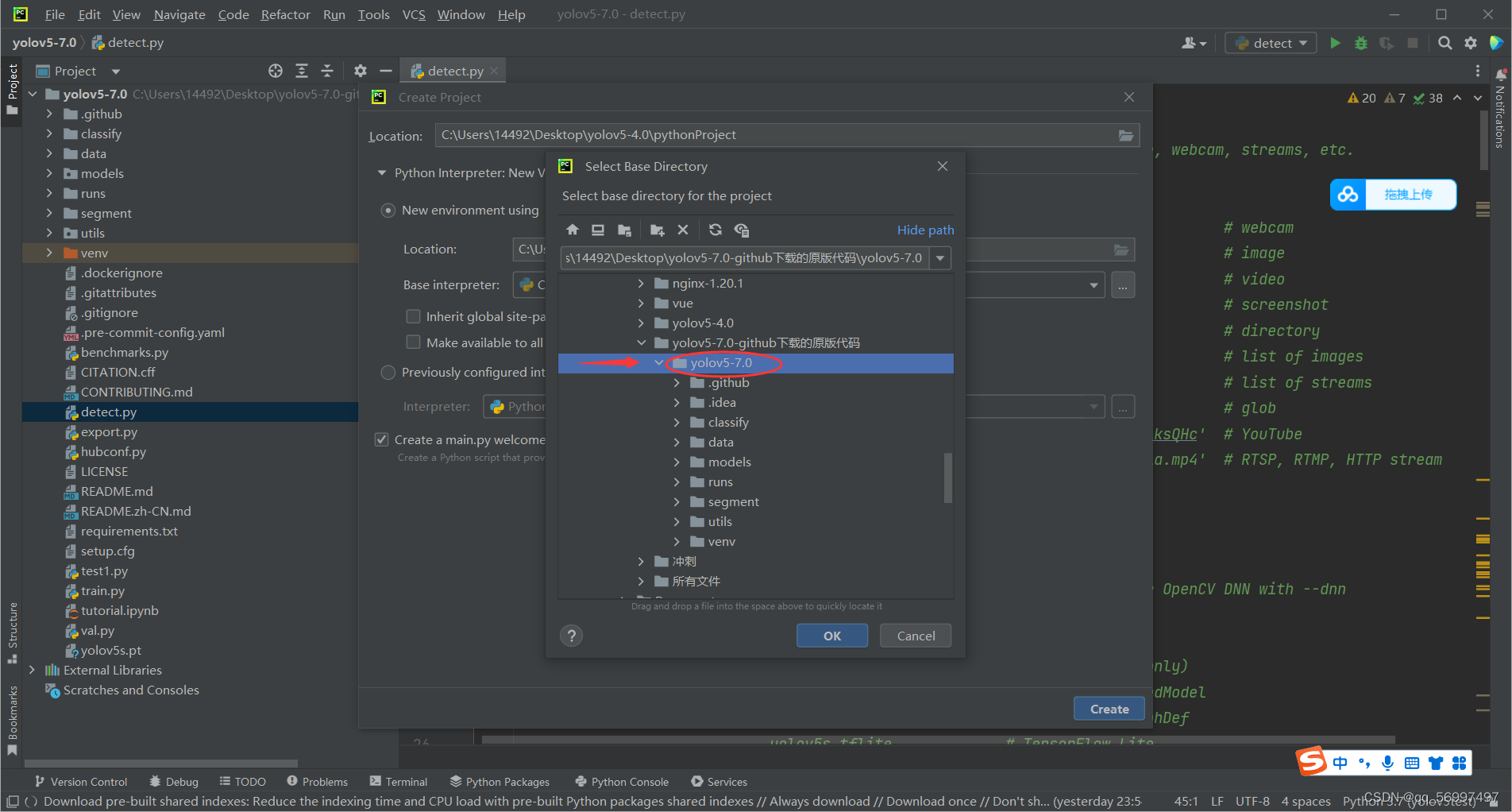Open the VCS menu

[x=414, y=14]
